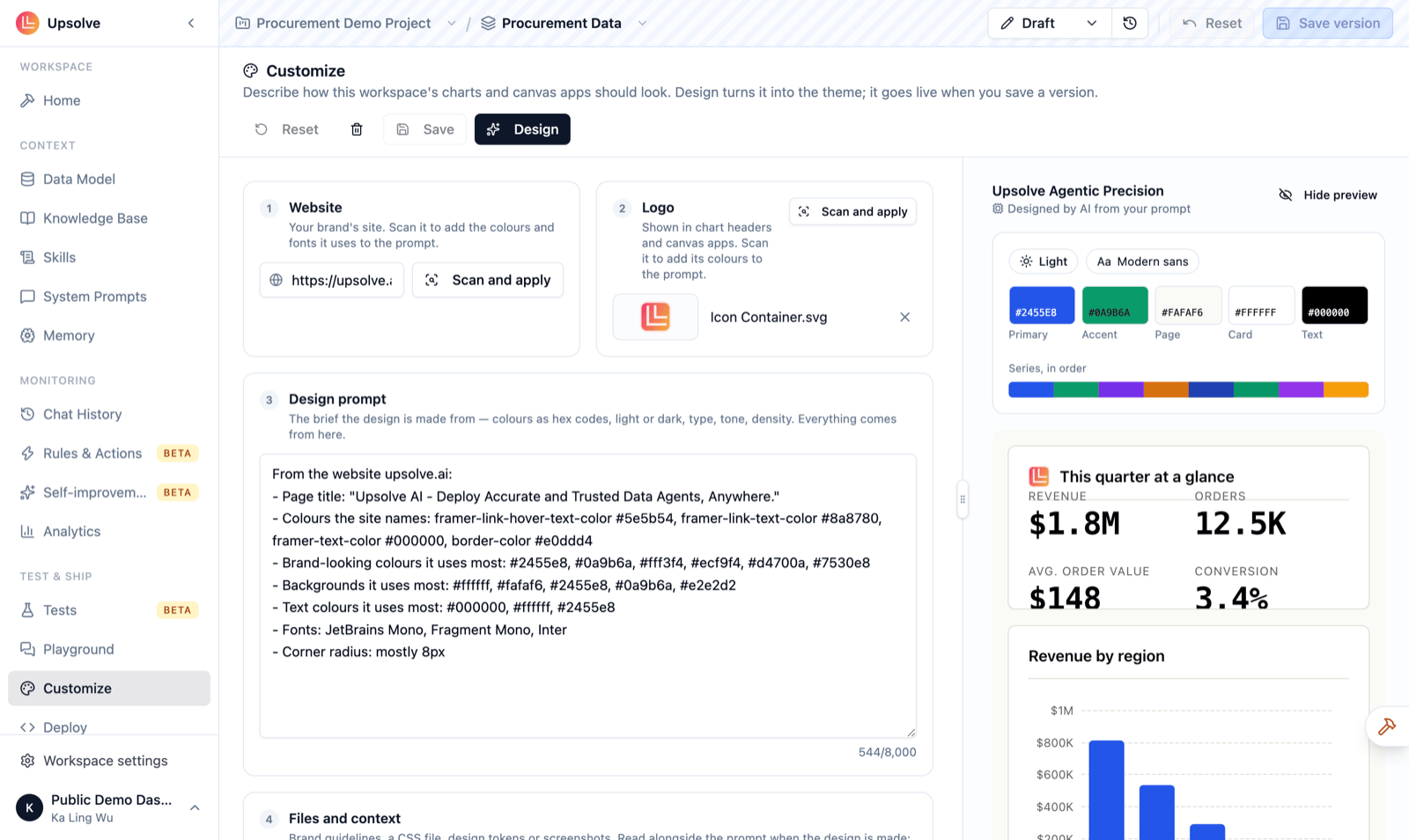Open Workspace settings
Screen dimensions: 1409x840
click(x=109, y=761)
